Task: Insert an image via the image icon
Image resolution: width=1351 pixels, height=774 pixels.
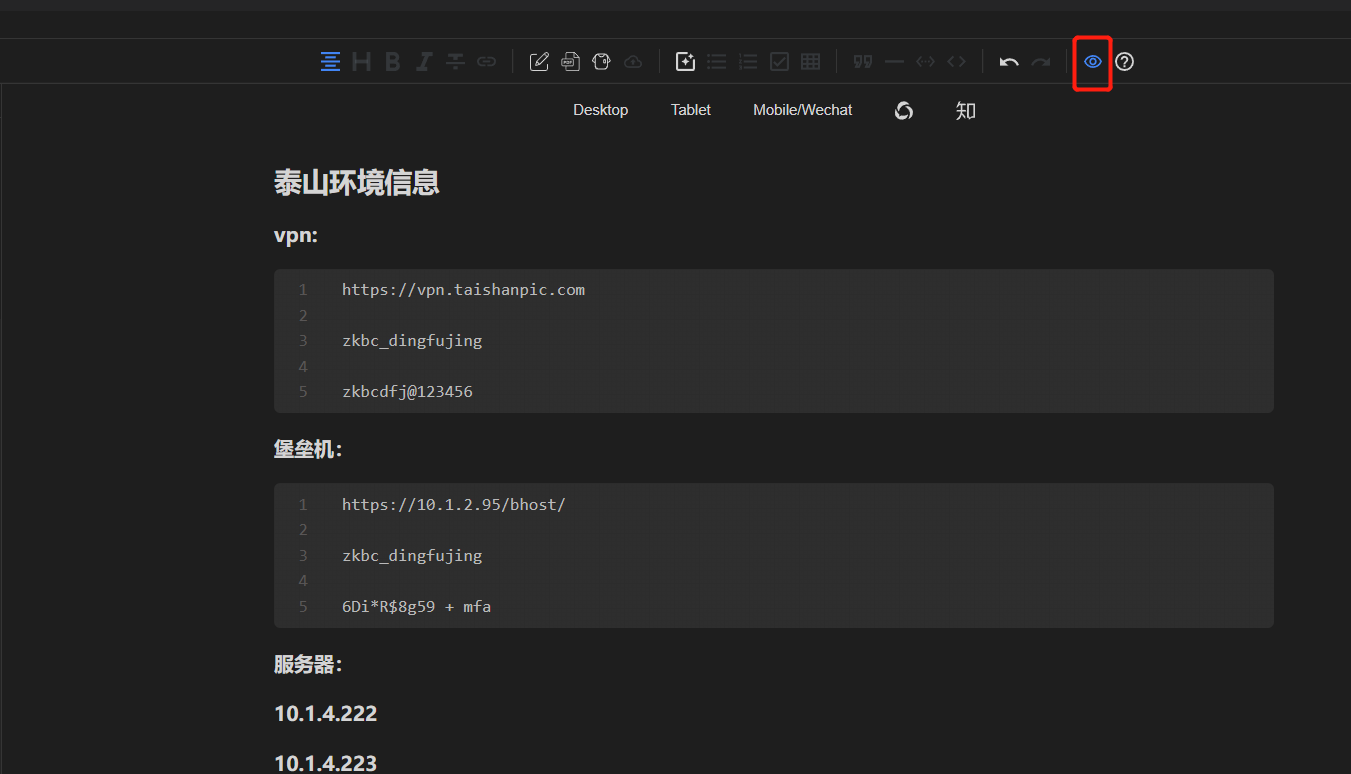Action: 686,61
